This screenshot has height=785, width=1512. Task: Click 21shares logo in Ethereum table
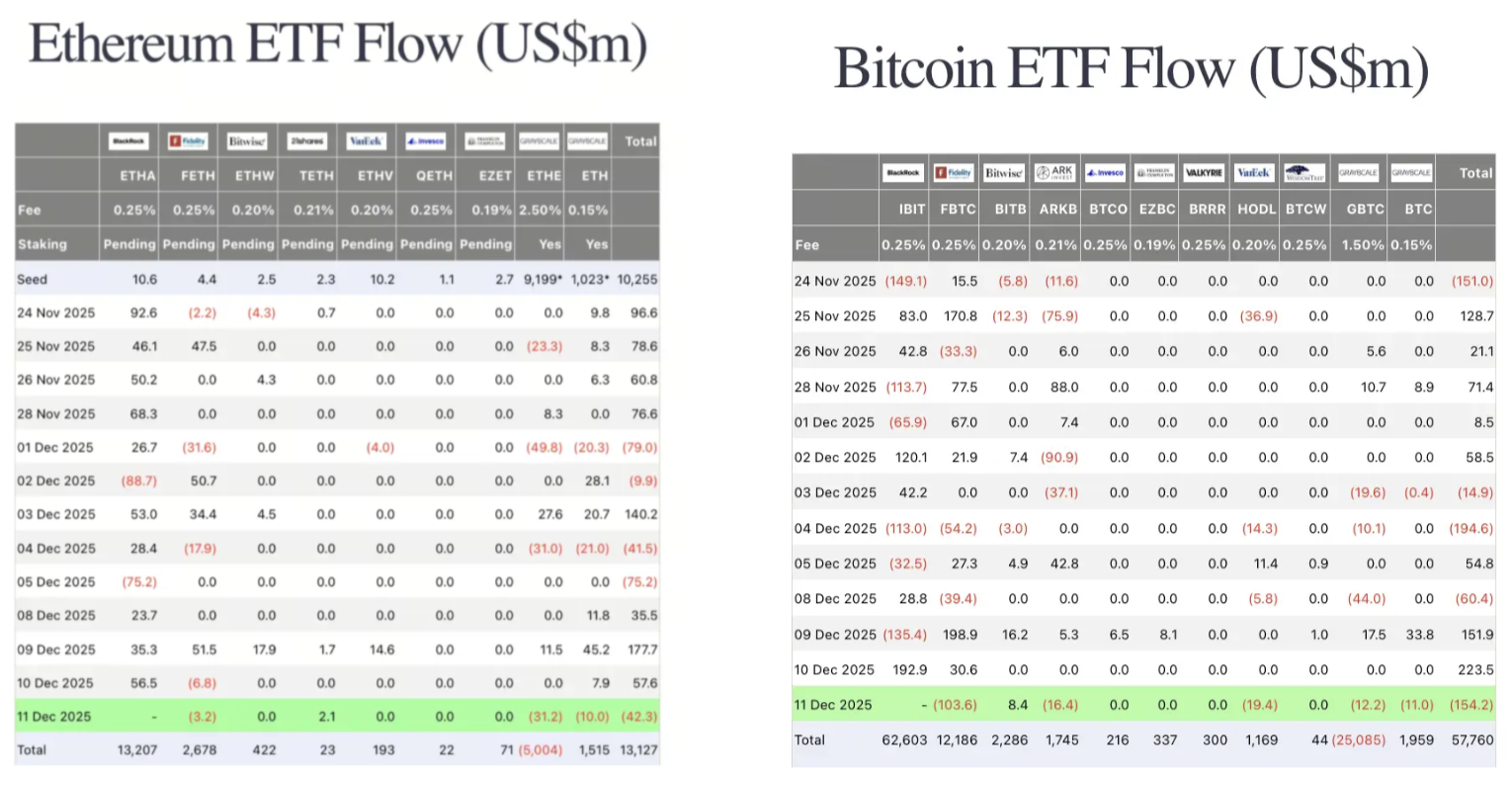click(306, 141)
